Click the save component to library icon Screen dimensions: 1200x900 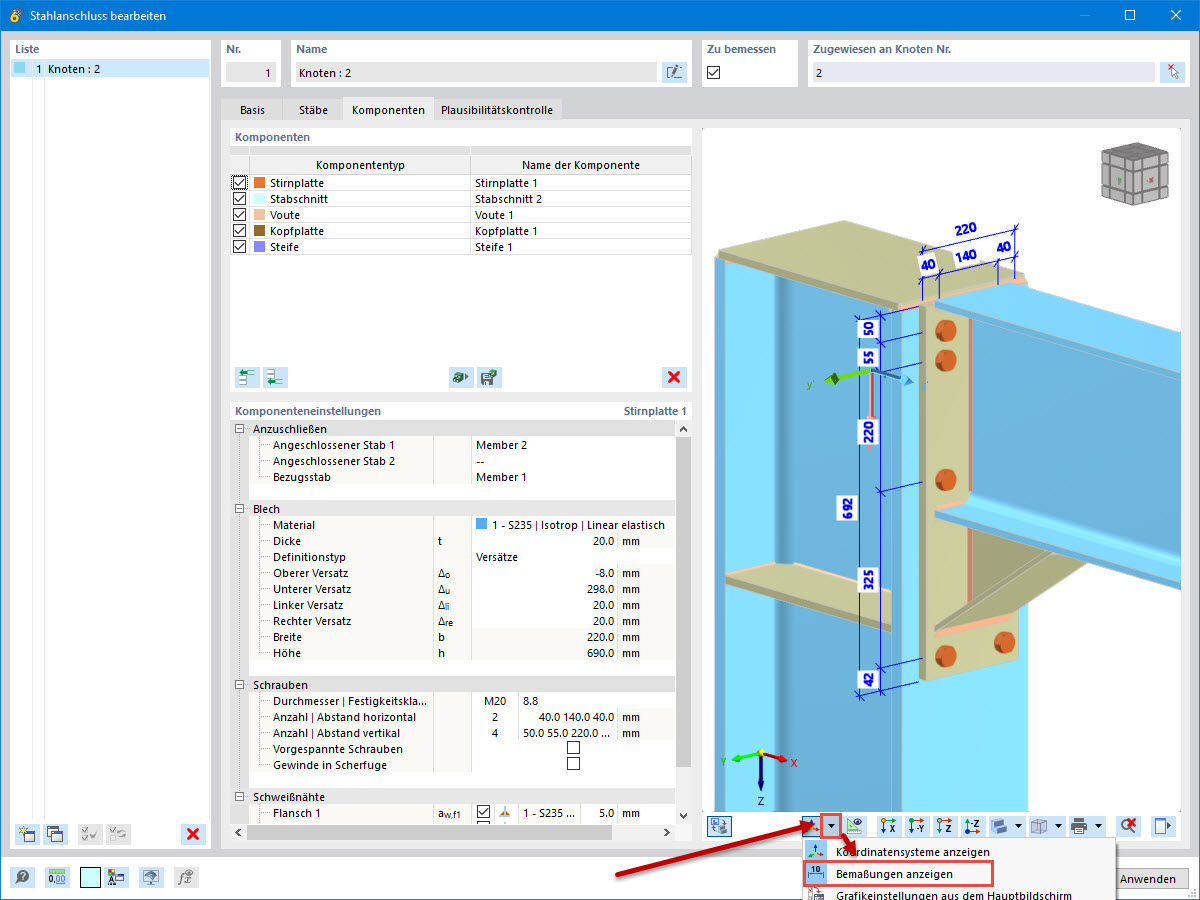point(489,377)
